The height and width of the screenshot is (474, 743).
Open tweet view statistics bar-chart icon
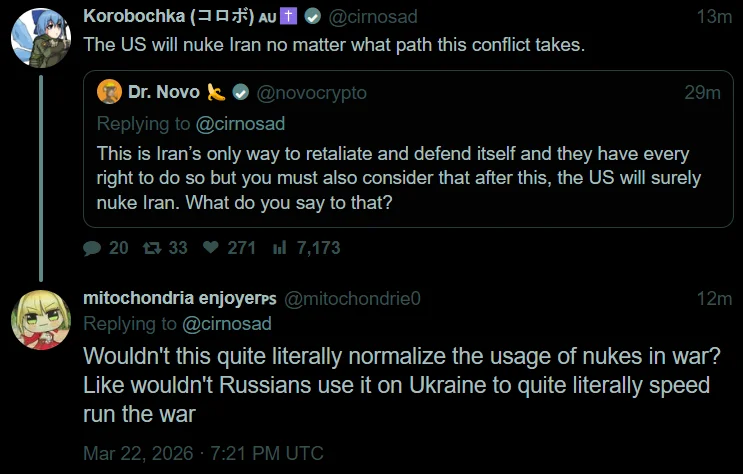(280, 247)
